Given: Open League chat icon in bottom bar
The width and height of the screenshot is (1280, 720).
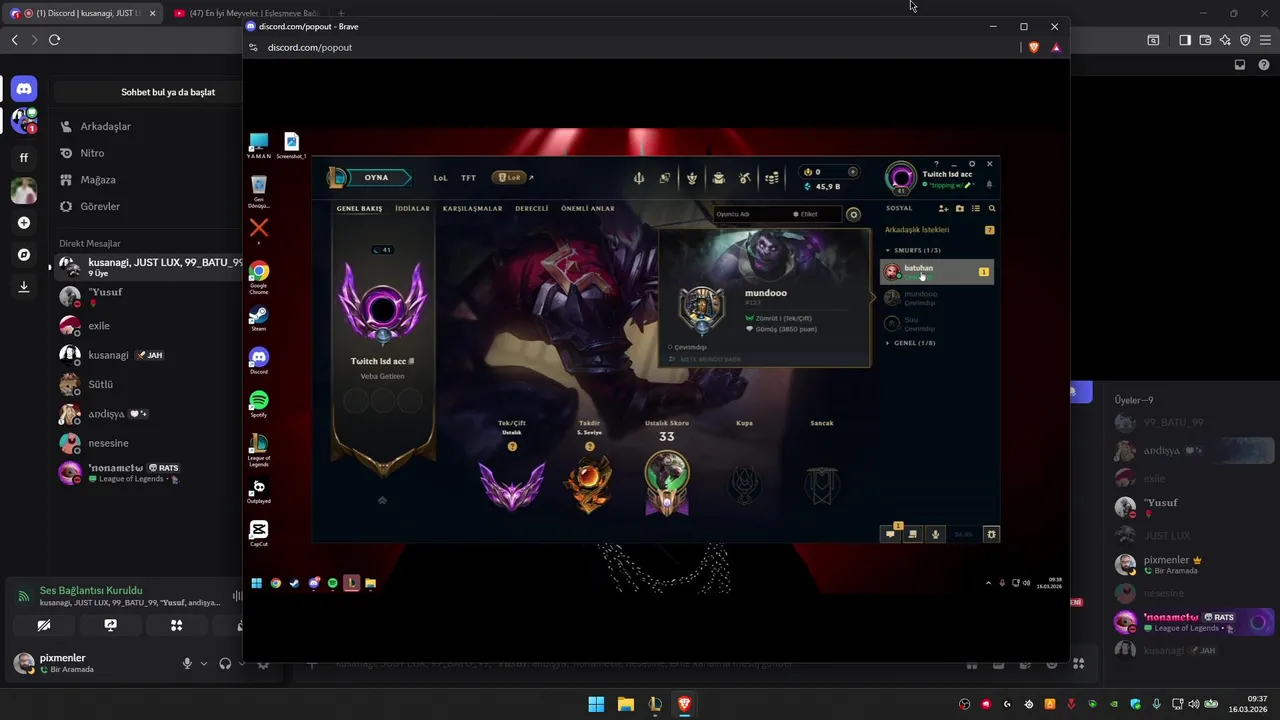Looking at the screenshot, I should tap(890, 535).
